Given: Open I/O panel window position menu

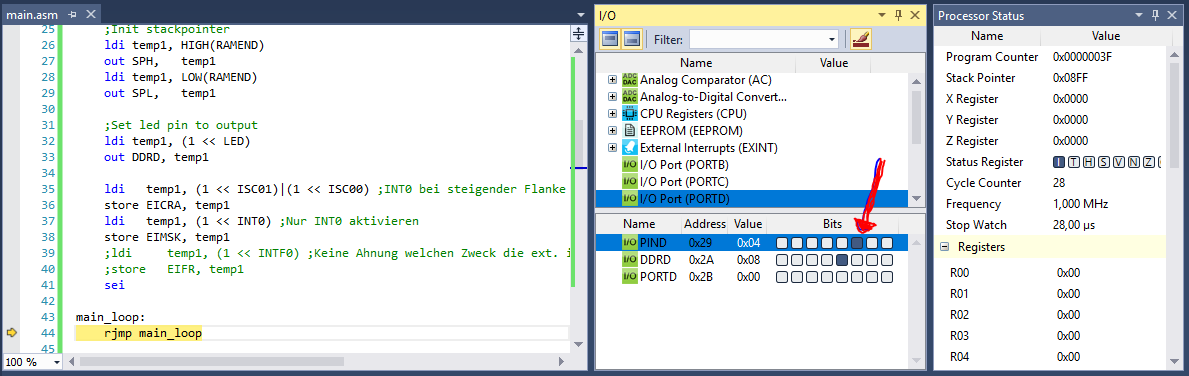Looking at the screenshot, I should (x=882, y=14).
